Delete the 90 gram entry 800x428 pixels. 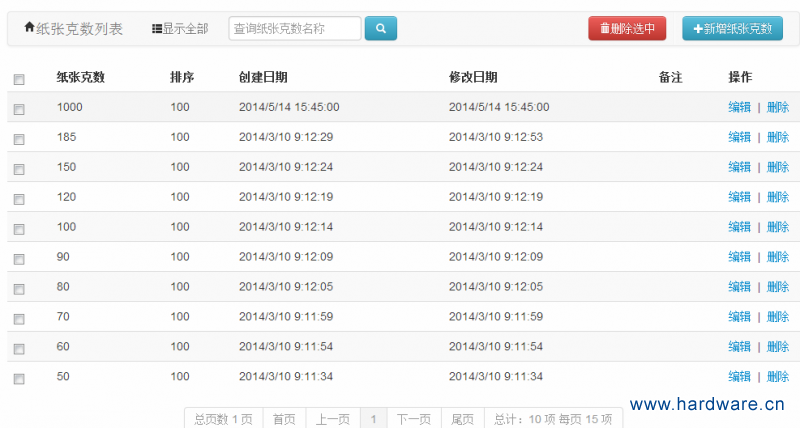(x=777, y=257)
